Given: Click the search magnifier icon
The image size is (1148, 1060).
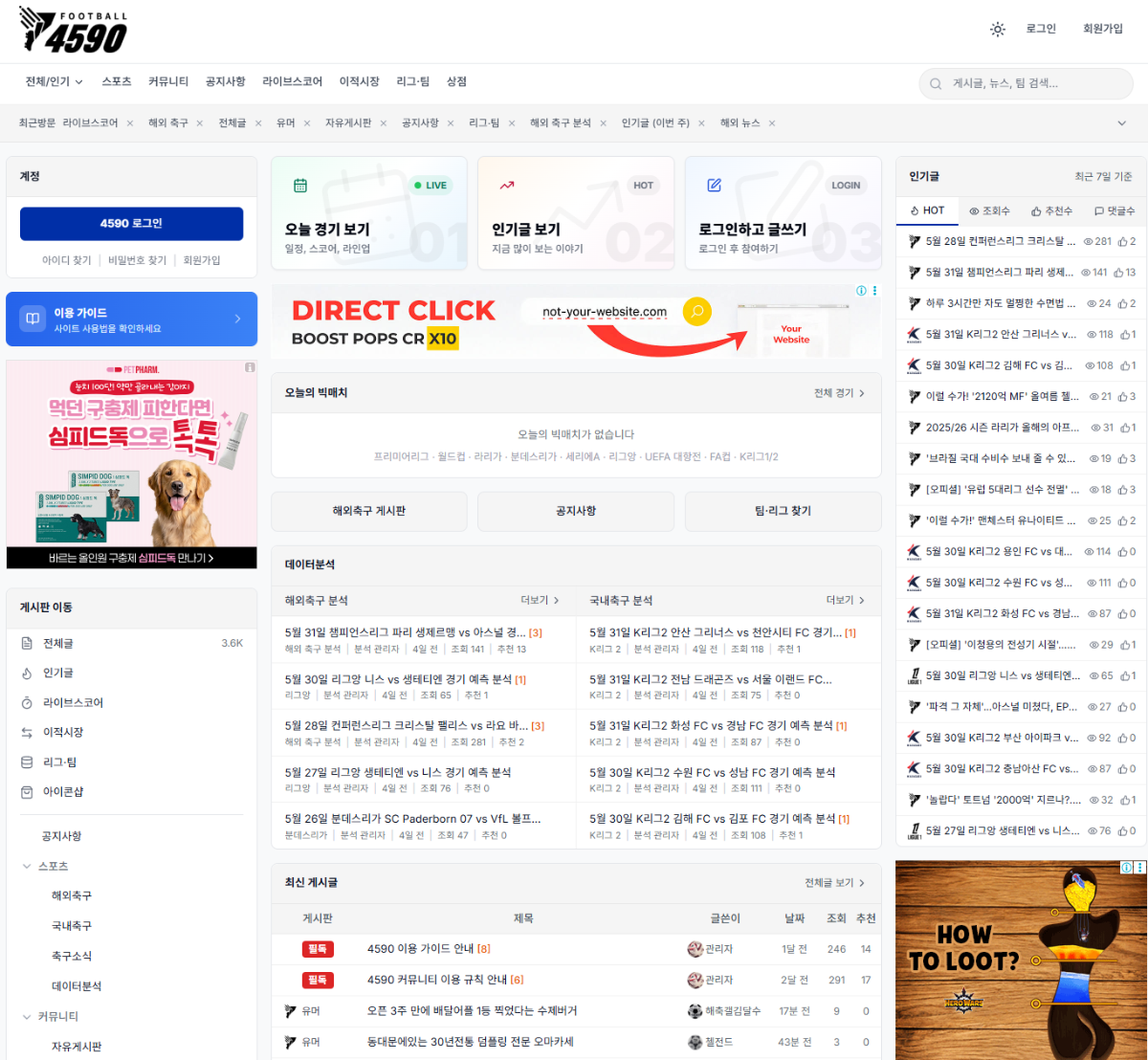Looking at the screenshot, I should 936,84.
